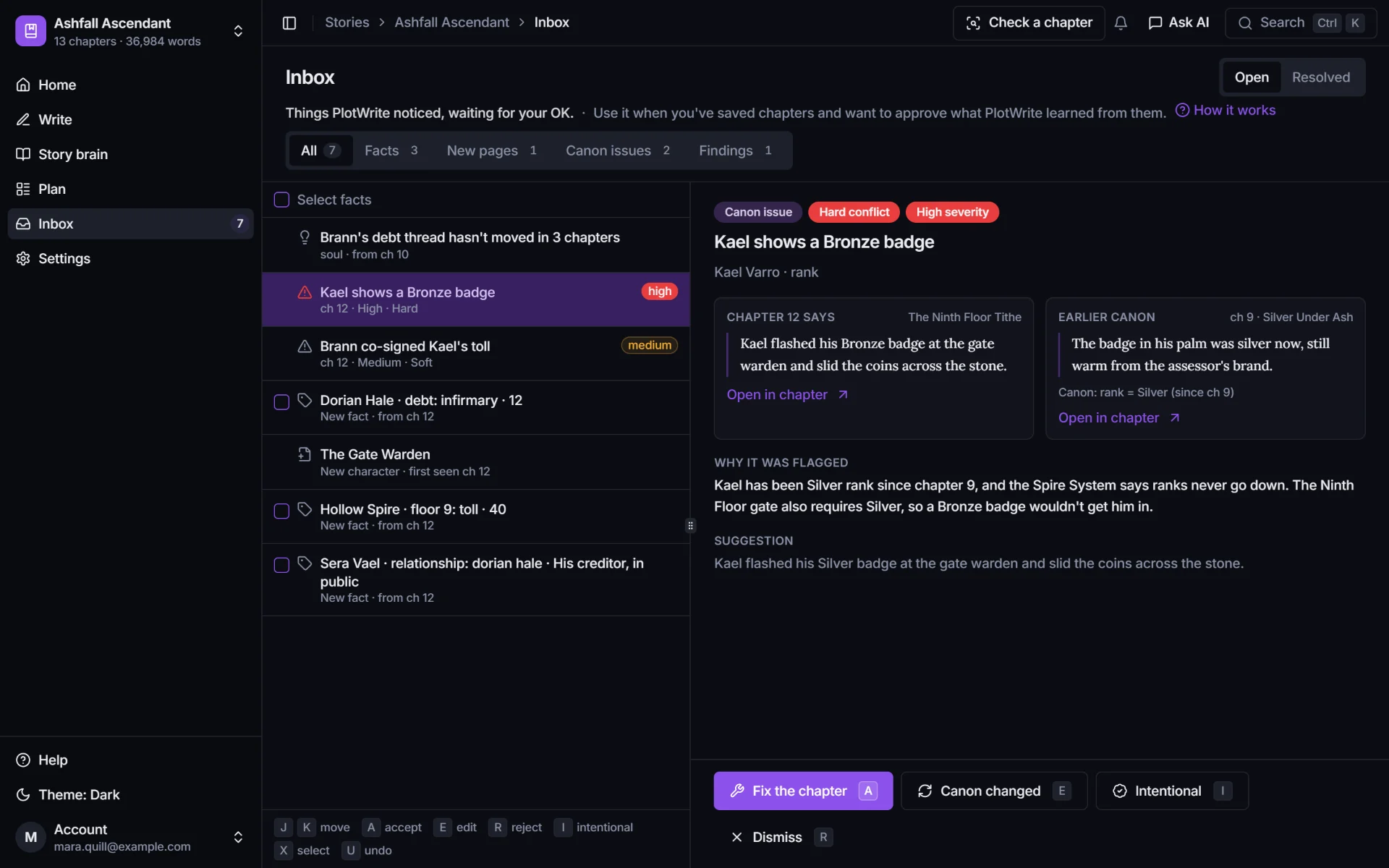
Task: Open in chapter link under Earlier Canon
Action: click(1119, 417)
